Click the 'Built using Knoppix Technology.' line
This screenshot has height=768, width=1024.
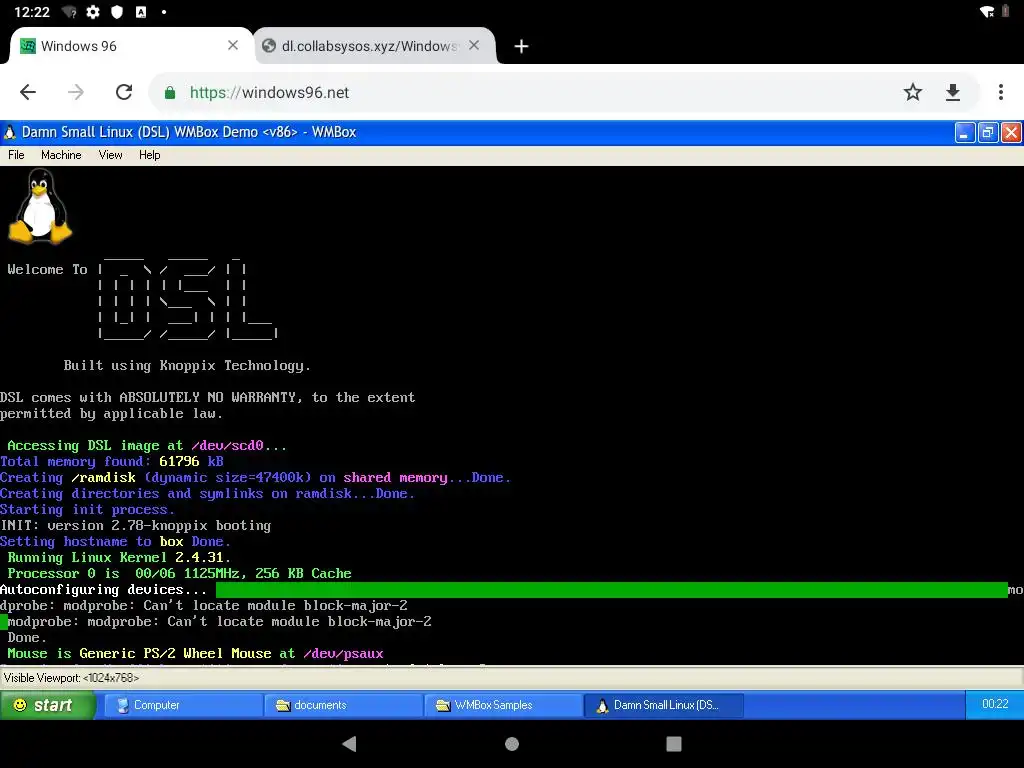[187, 366]
